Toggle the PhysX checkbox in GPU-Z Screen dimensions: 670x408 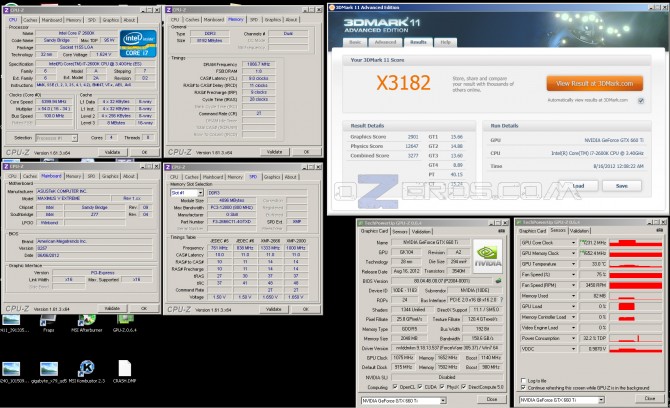pos(441,387)
